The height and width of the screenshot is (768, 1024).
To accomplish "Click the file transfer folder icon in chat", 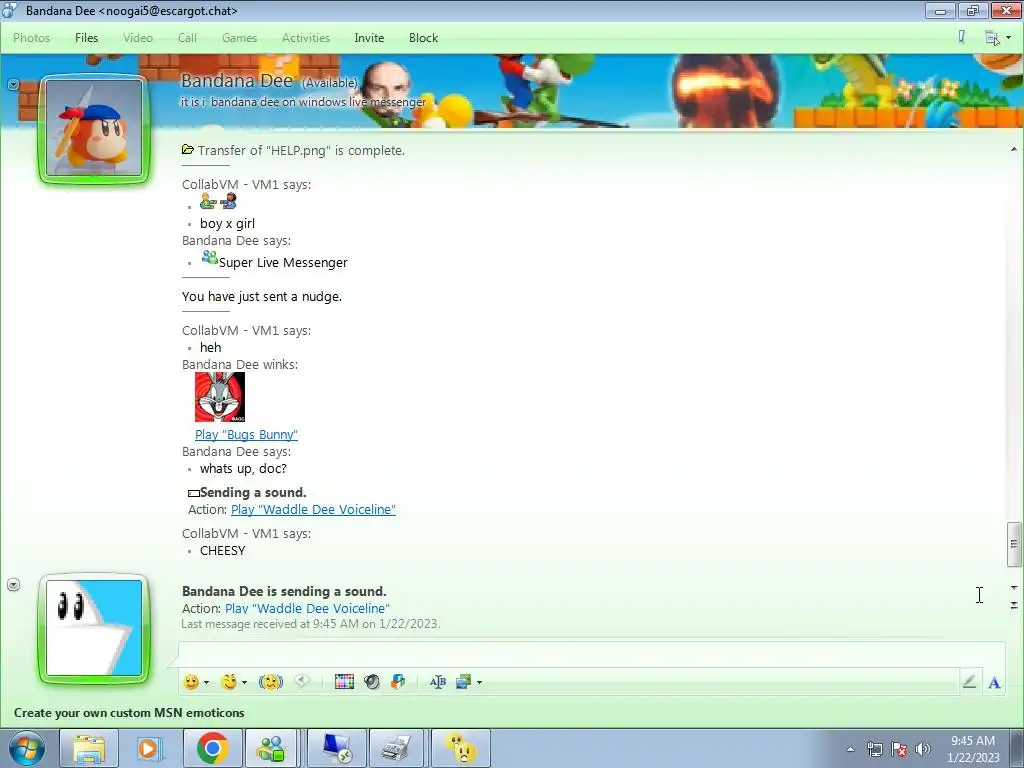I will [188, 150].
